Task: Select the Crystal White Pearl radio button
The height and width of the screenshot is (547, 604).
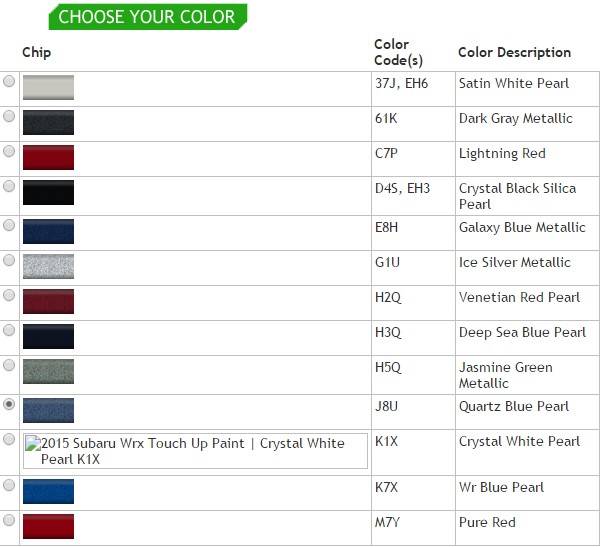Action: click(10, 439)
